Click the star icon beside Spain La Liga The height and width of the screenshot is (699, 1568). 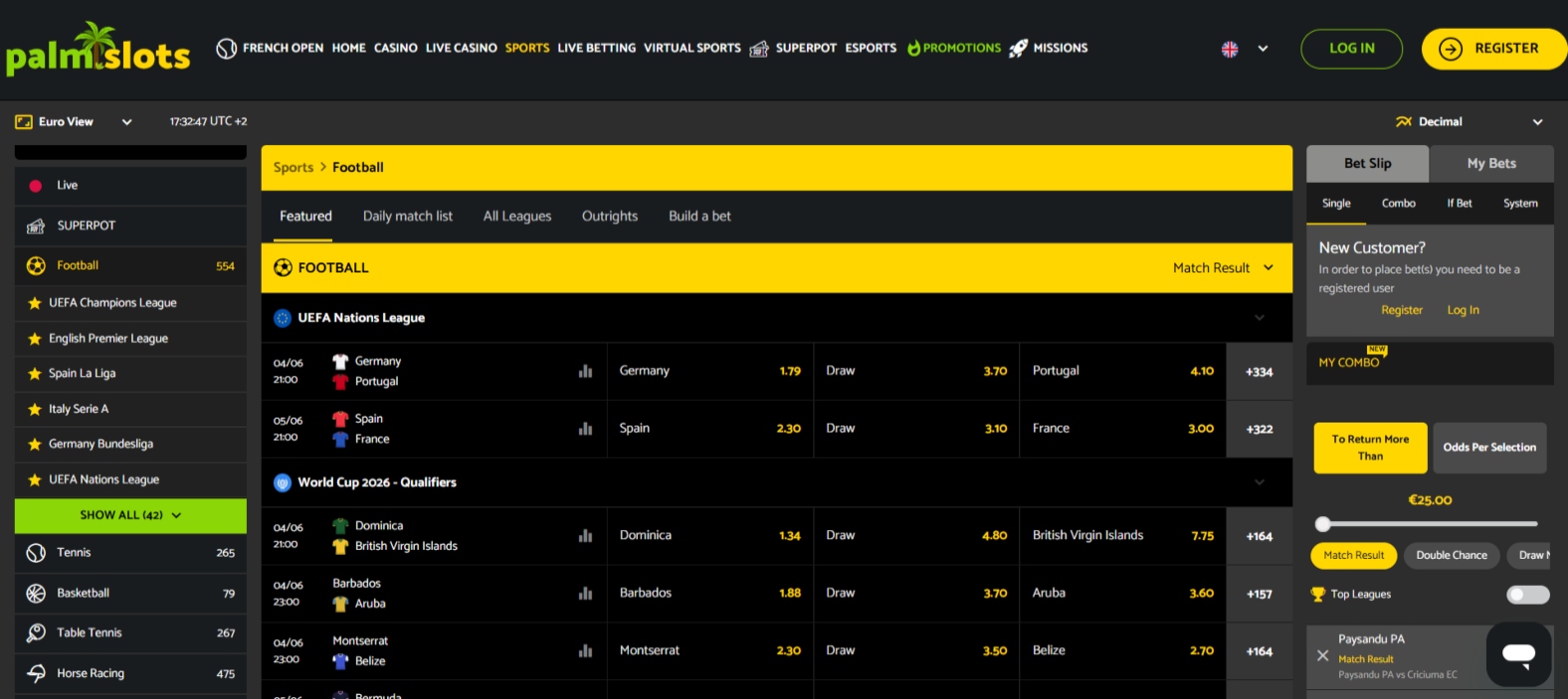pyautogui.click(x=35, y=374)
